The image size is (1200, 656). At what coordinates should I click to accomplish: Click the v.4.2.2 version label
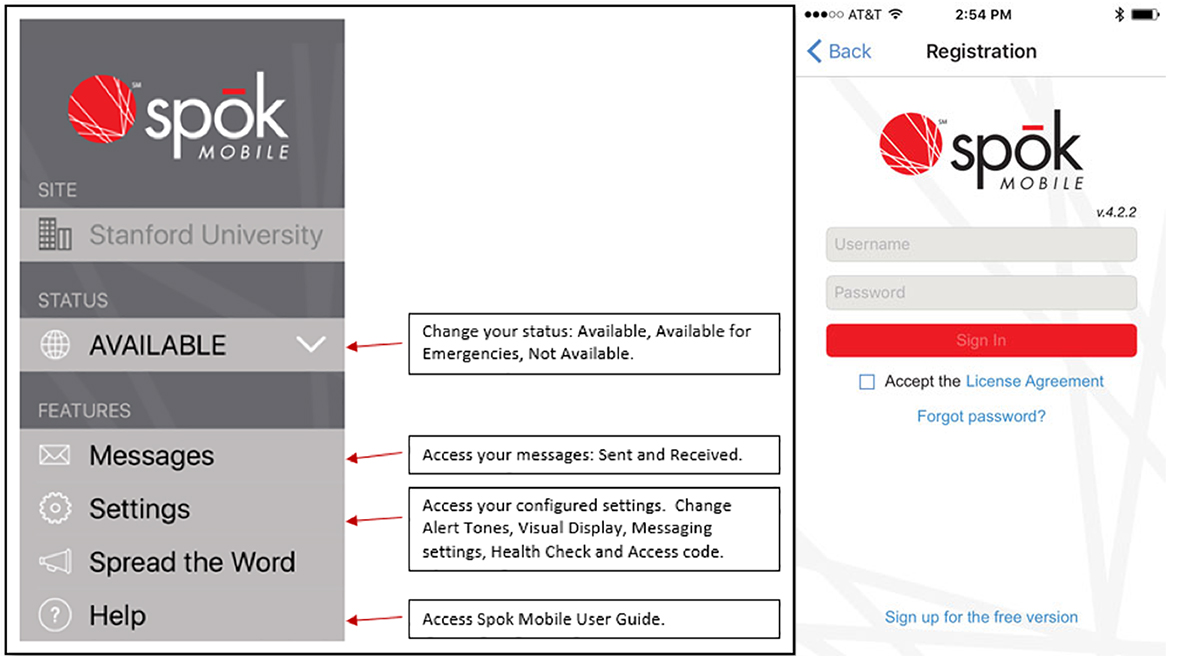coord(1116,212)
